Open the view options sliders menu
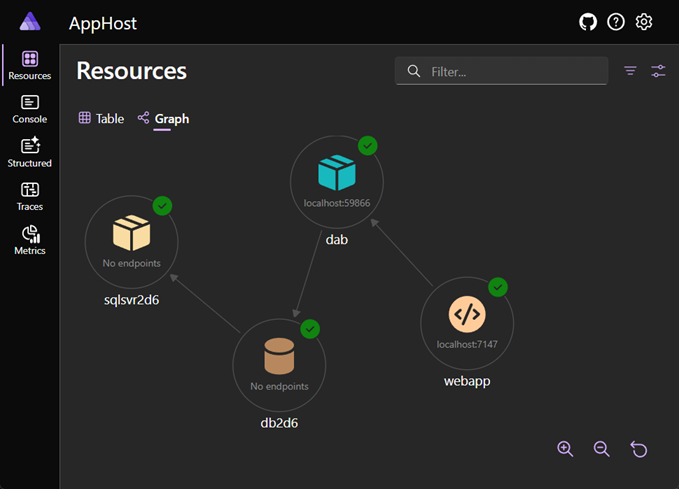Screen dimensions: 679x489 (658, 71)
